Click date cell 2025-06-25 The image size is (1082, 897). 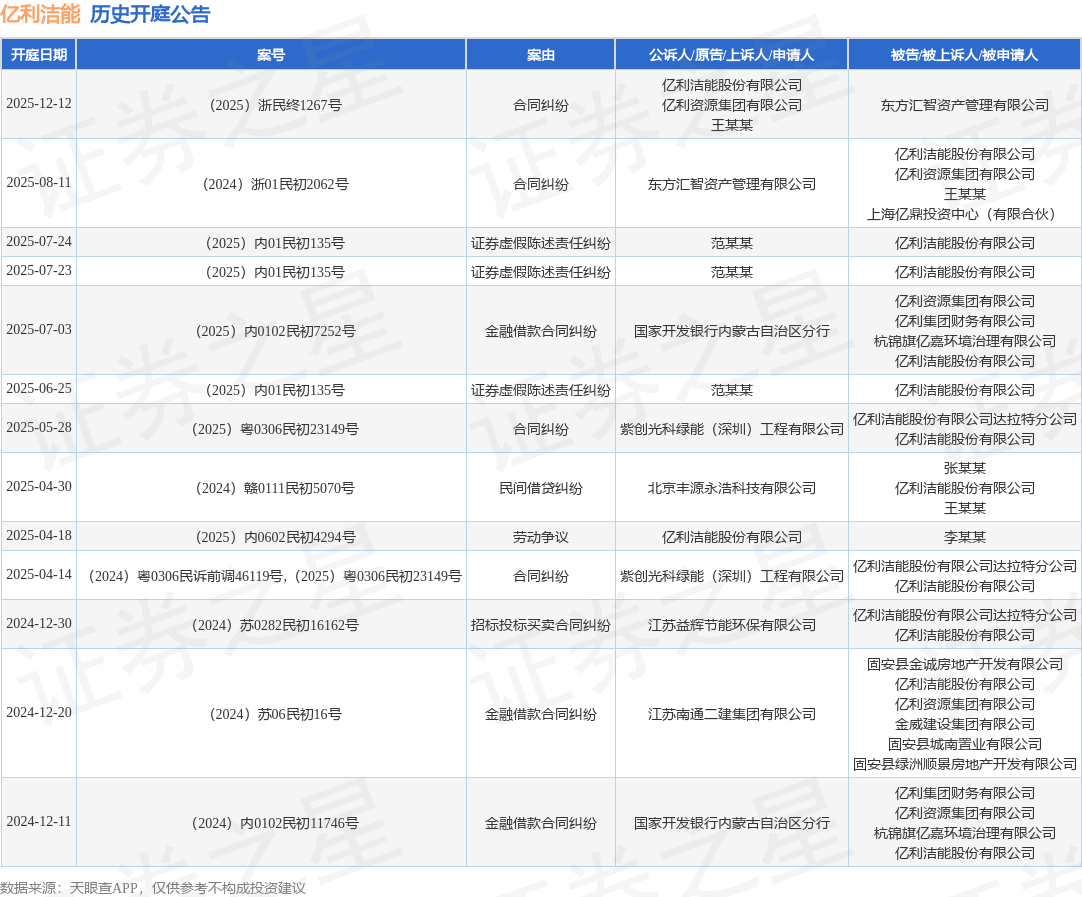pyautogui.click(x=39, y=388)
